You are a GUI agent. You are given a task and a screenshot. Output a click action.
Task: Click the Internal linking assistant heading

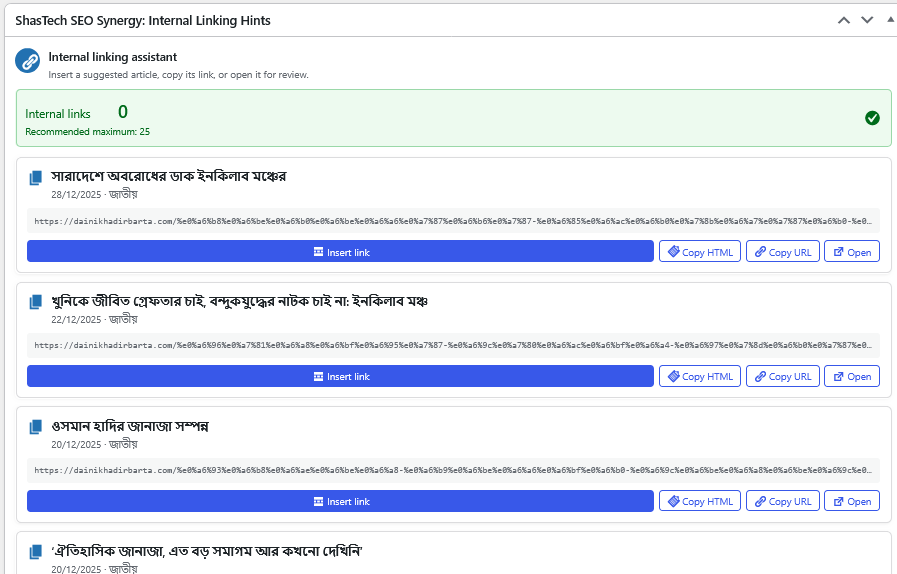113,57
